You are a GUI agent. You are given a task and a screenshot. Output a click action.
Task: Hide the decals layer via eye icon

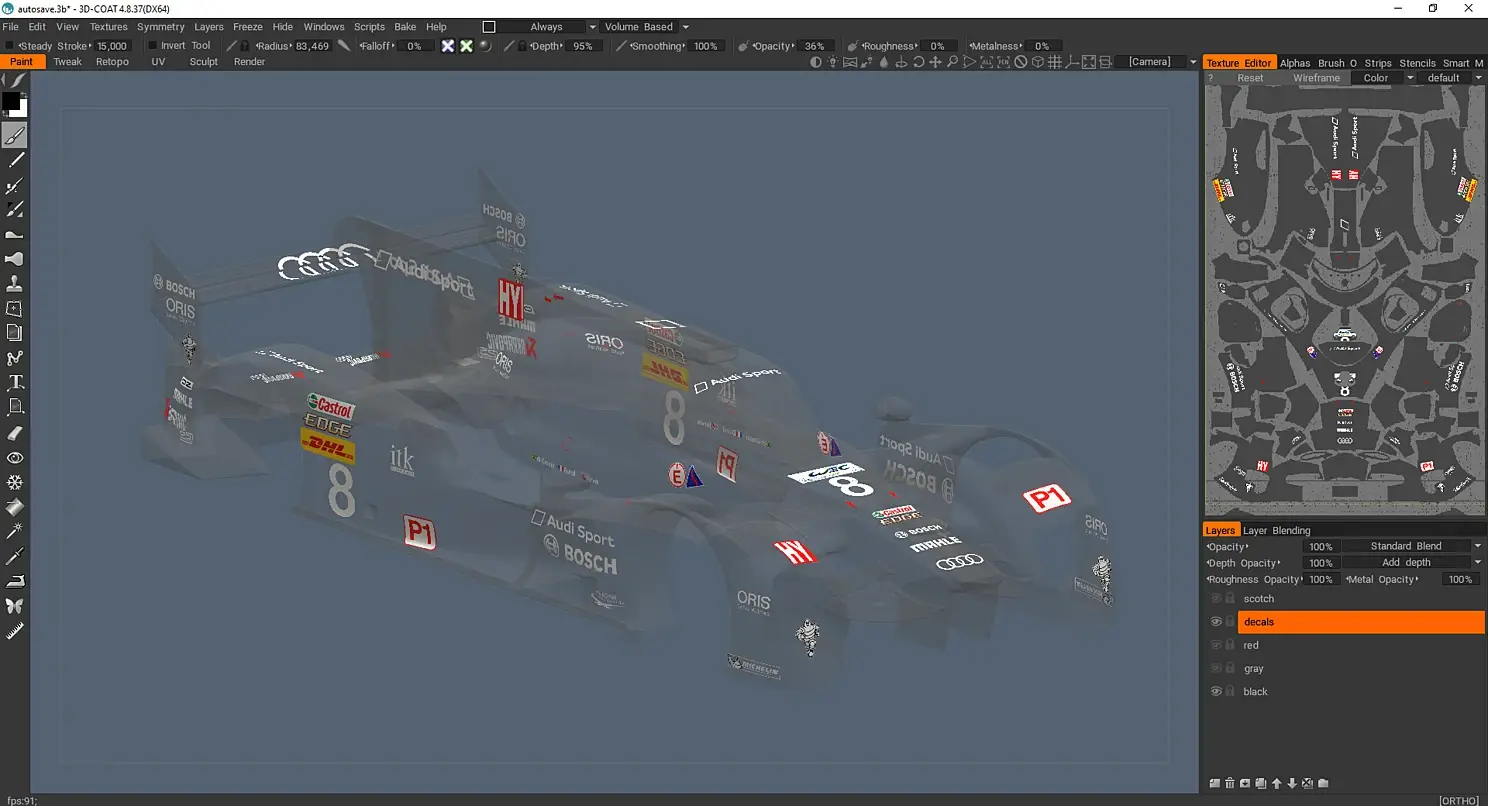(x=1216, y=622)
